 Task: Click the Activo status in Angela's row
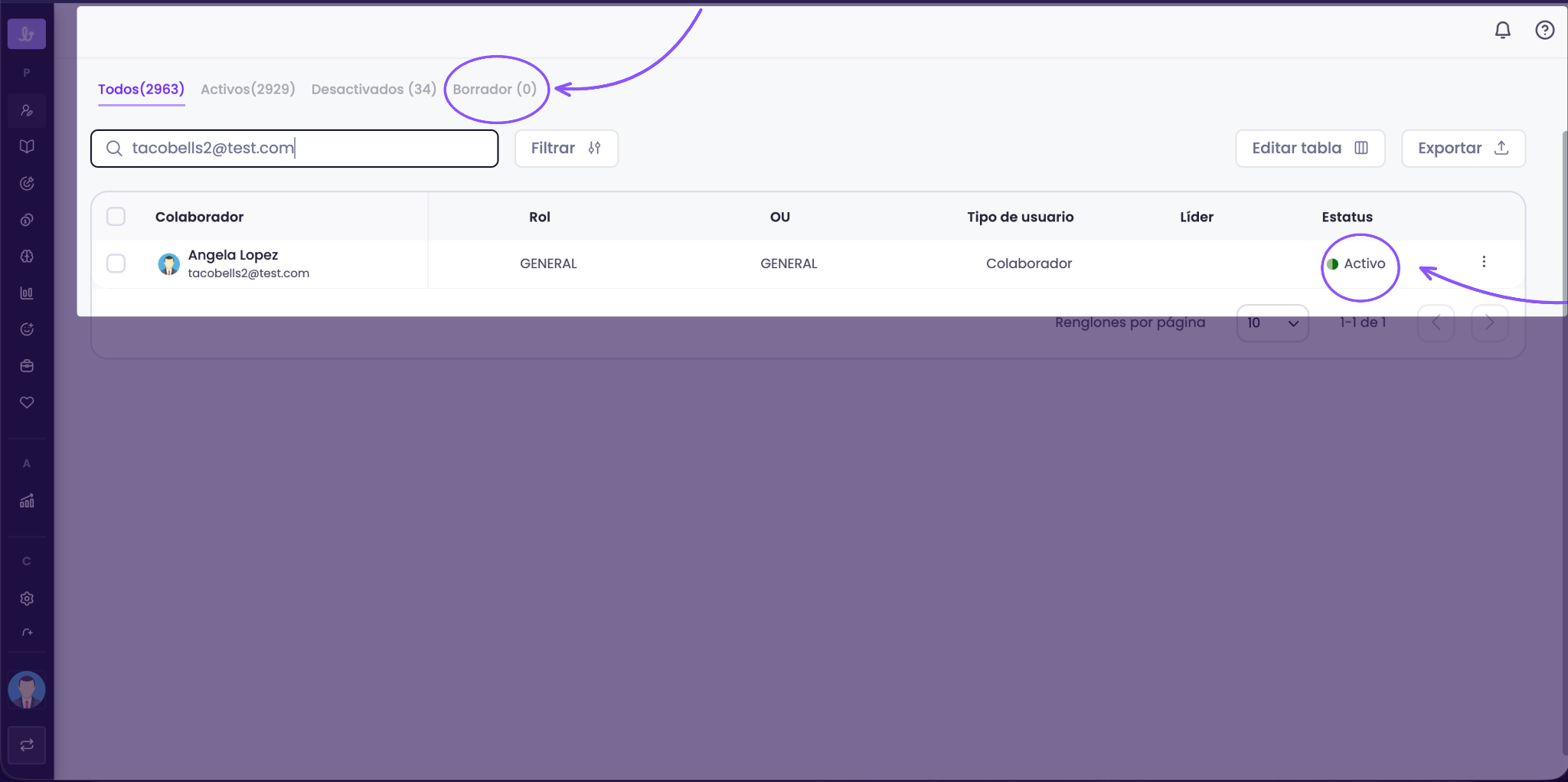(x=1356, y=263)
